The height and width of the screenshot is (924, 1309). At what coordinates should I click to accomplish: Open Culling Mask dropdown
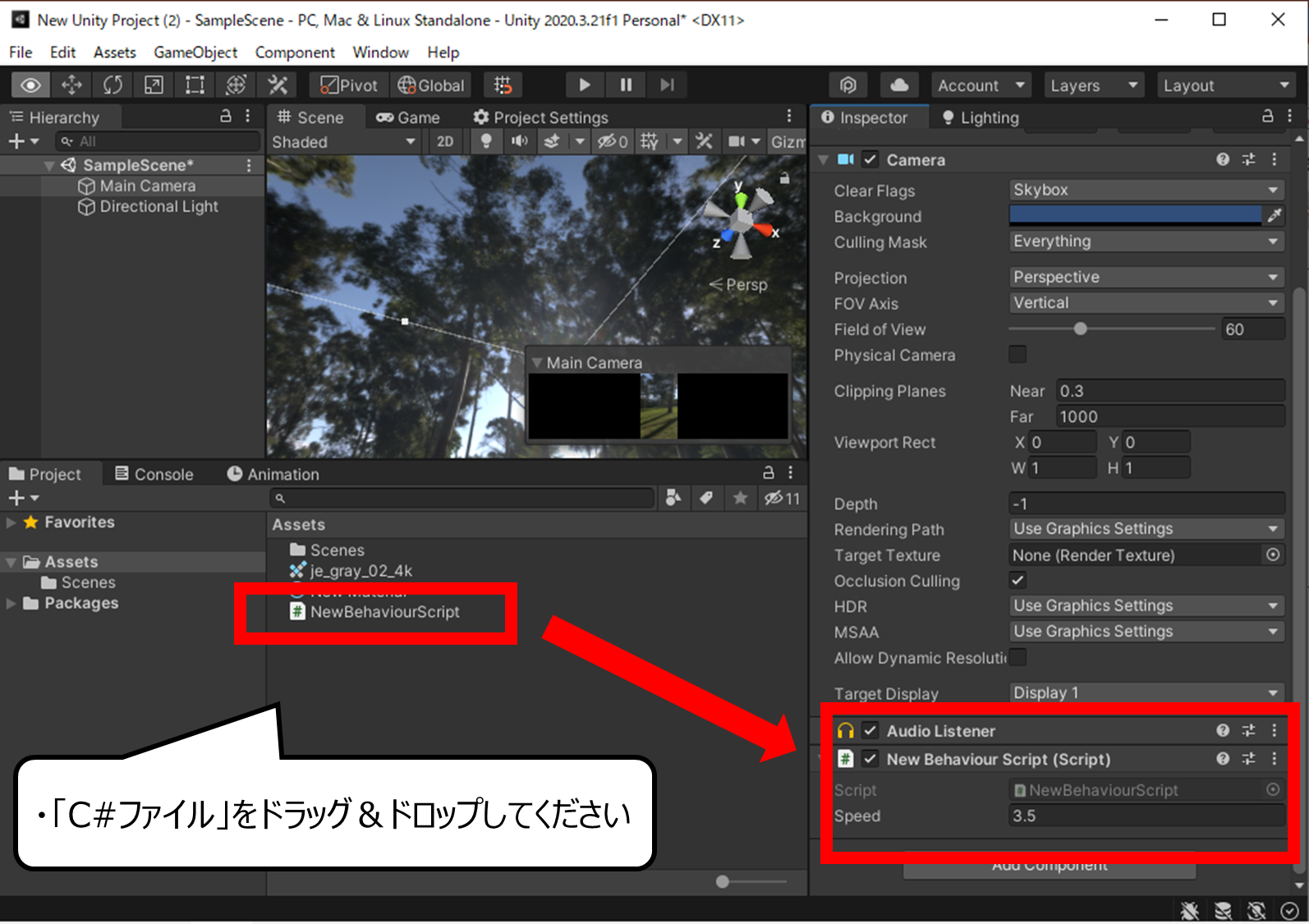[x=1146, y=241]
